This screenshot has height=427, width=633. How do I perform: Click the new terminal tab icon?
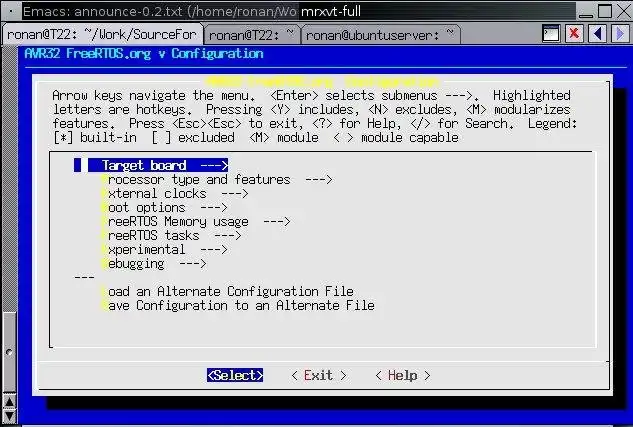[x=551, y=34]
